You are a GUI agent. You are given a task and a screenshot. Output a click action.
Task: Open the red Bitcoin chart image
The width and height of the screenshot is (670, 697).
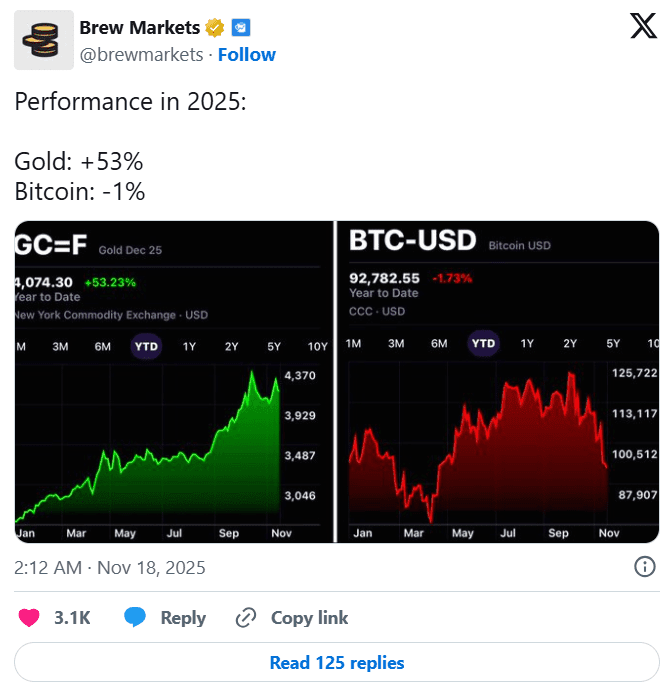(x=497, y=381)
